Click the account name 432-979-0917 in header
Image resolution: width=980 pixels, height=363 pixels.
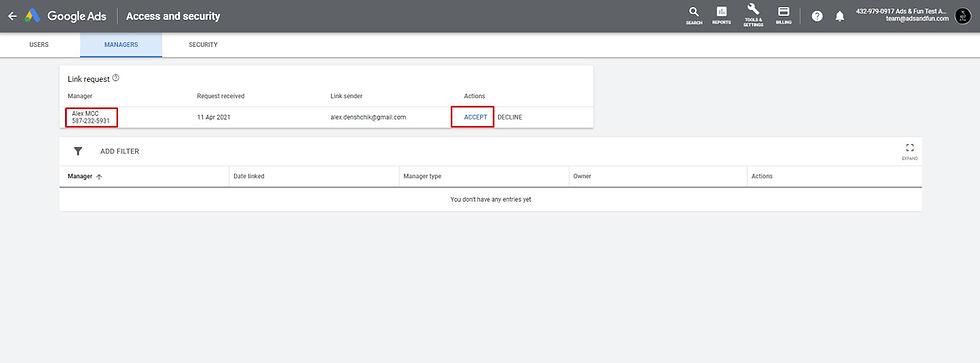[x=902, y=11]
